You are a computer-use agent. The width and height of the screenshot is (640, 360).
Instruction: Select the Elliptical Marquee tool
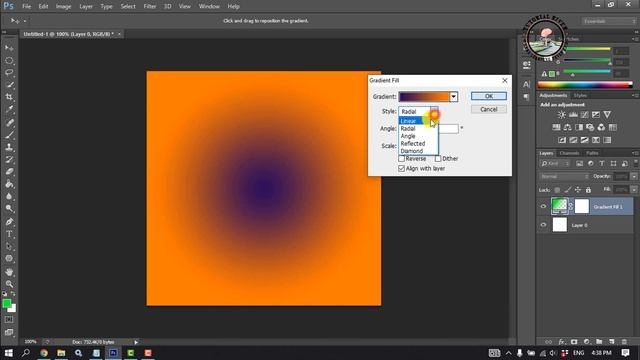coord(9,60)
